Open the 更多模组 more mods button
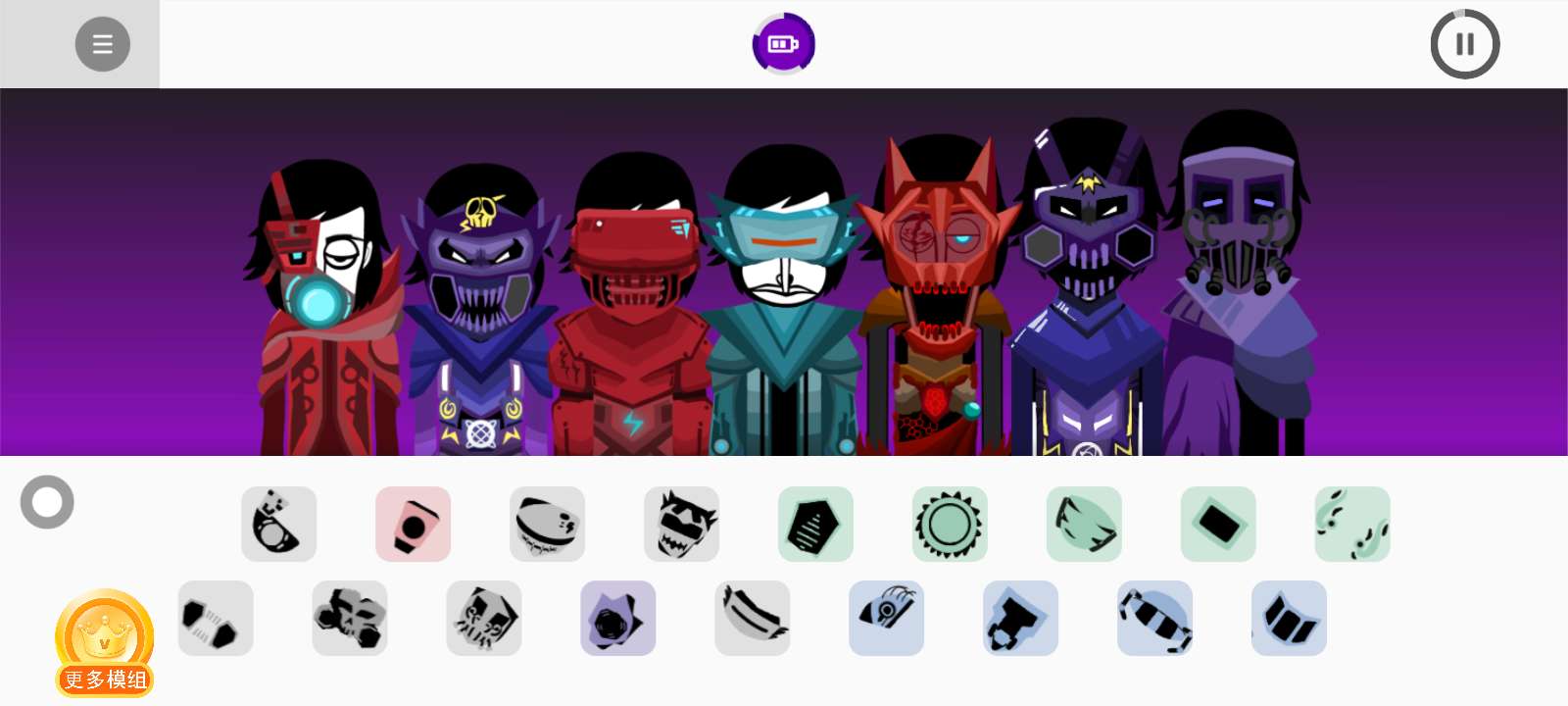Image resolution: width=1568 pixels, height=706 pixels. pyautogui.click(x=105, y=643)
